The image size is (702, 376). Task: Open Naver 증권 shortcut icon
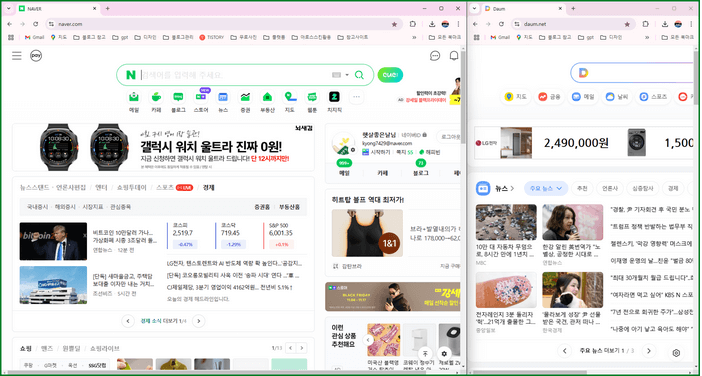click(245, 97)
